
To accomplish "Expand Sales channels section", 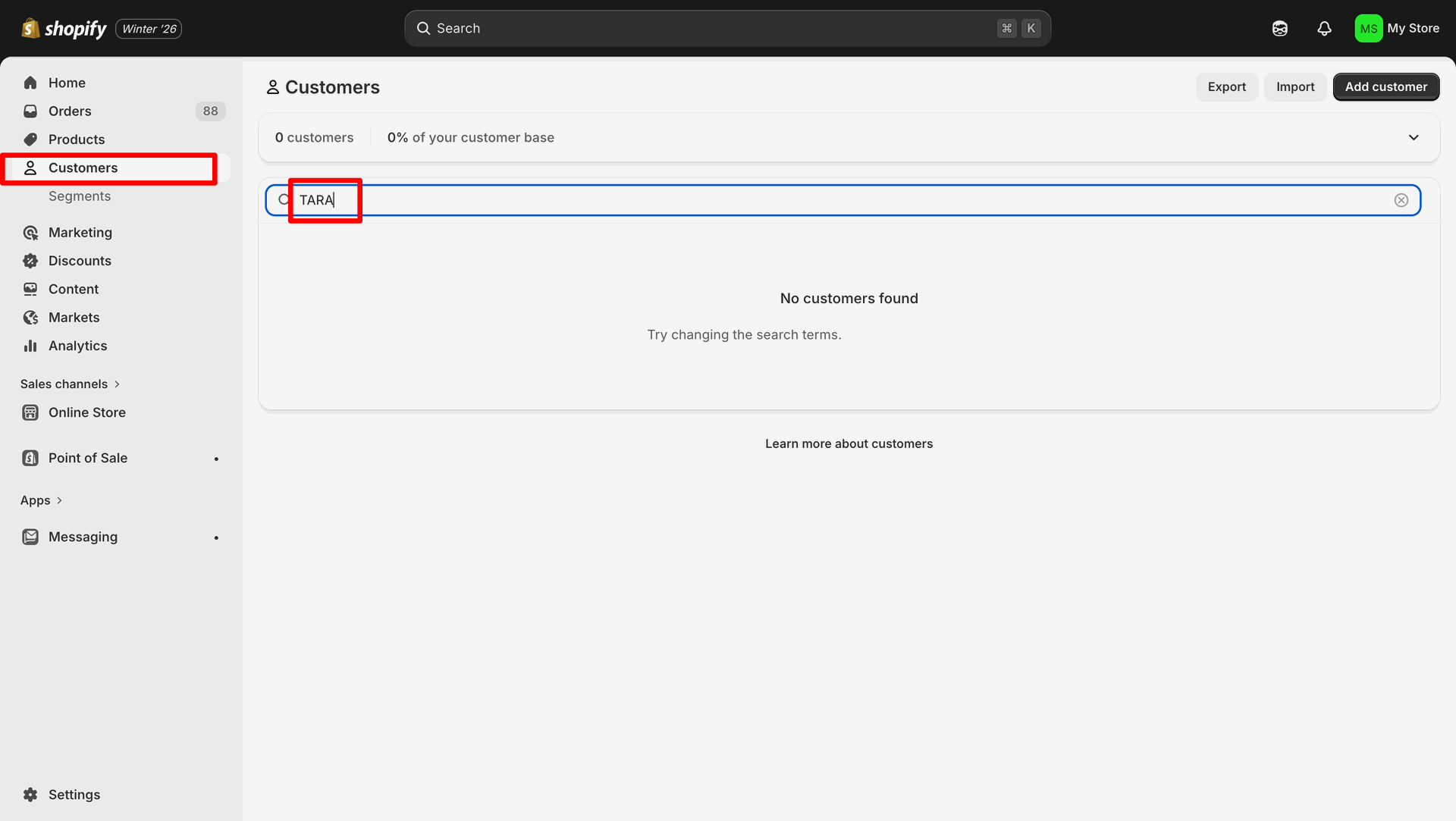I will [70, 384].
